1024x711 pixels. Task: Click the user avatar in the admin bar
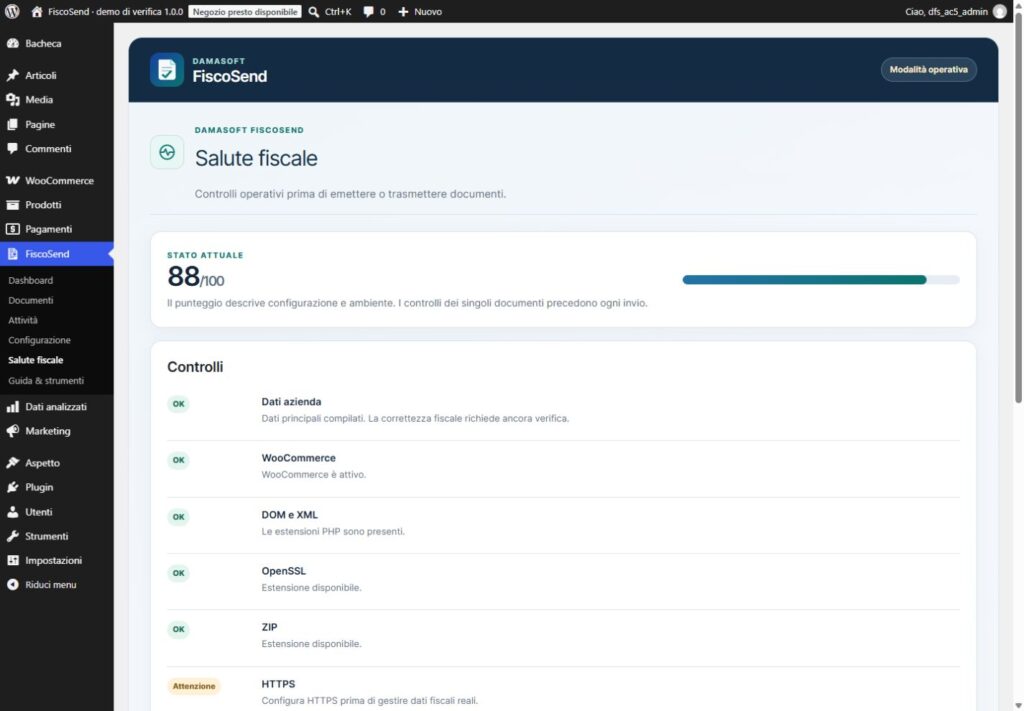[x=999, y=12]
